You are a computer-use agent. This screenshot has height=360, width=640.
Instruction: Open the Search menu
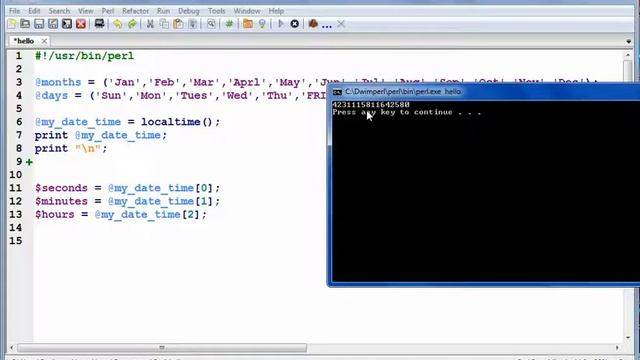point(59,11)
